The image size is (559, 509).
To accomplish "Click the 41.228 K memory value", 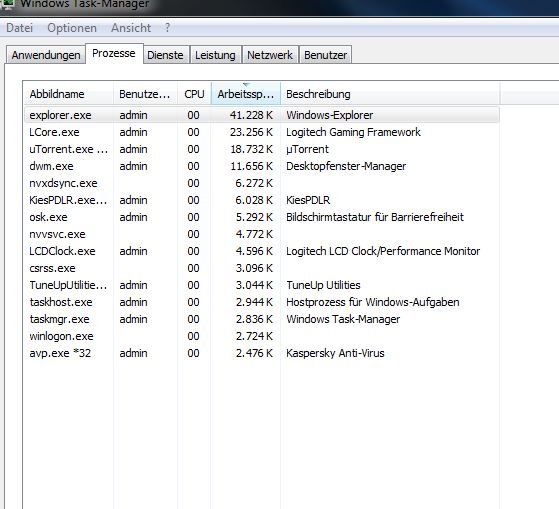I will point(251,115).
